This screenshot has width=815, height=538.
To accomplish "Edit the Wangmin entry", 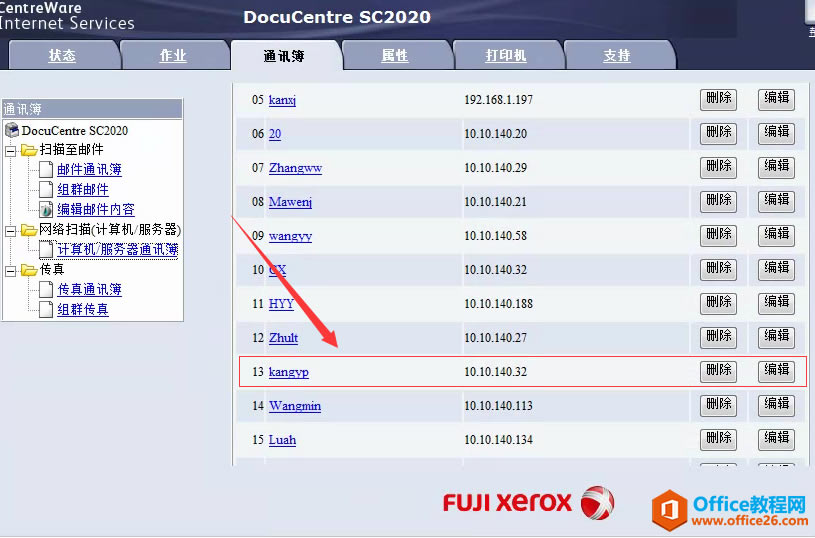I will point(777,405).
